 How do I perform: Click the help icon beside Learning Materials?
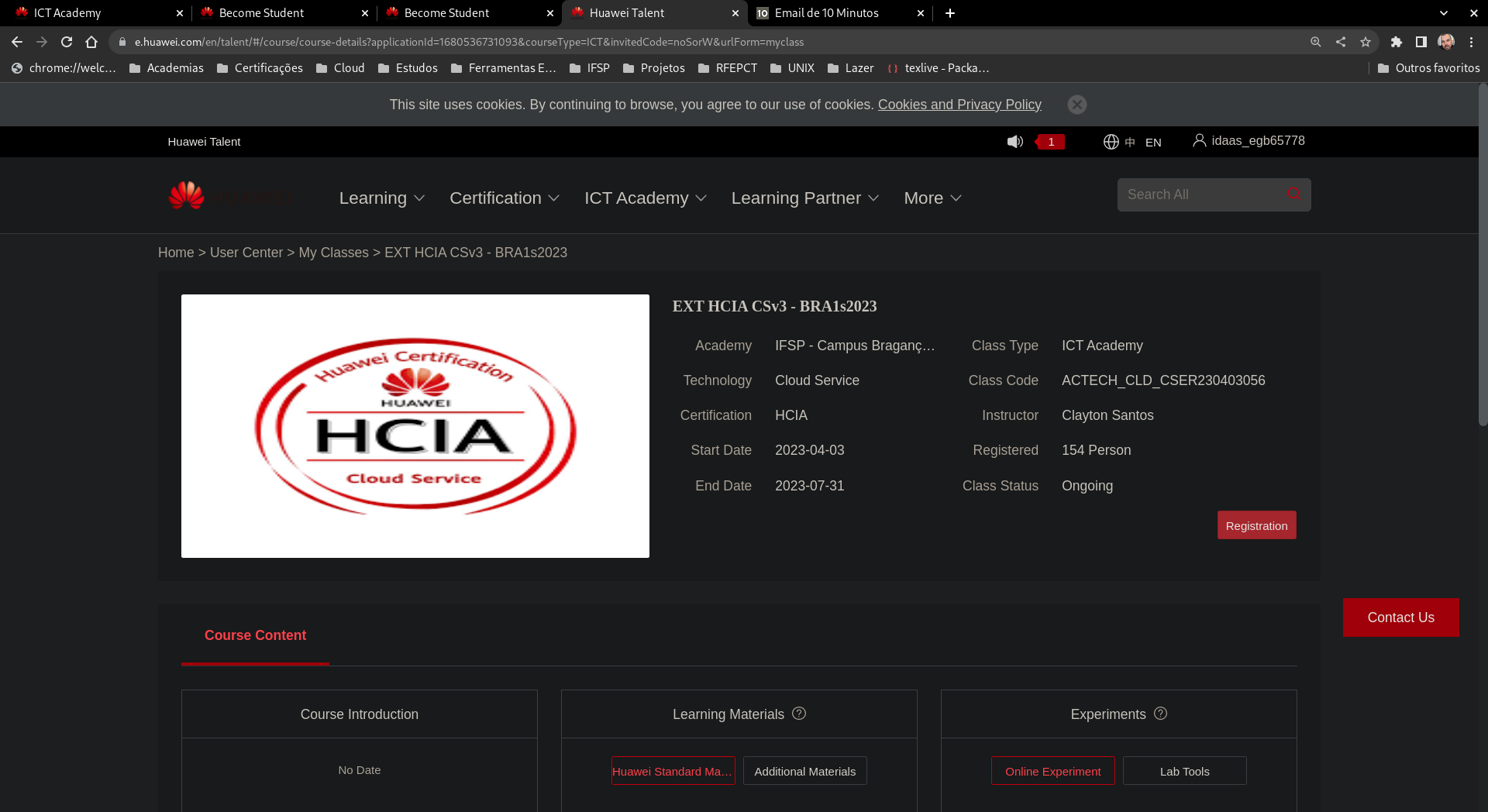[799, 714]
